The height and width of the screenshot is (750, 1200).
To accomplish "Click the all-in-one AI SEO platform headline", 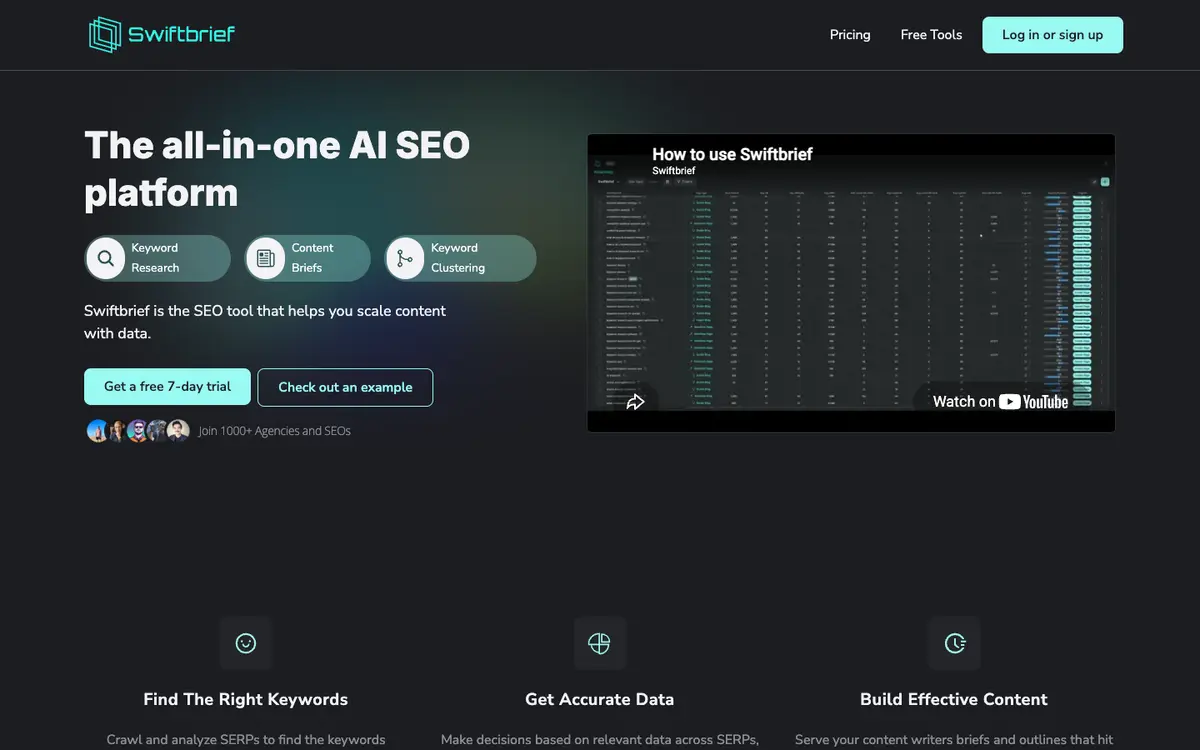I will pyautogui.click(x=277, y=169).
